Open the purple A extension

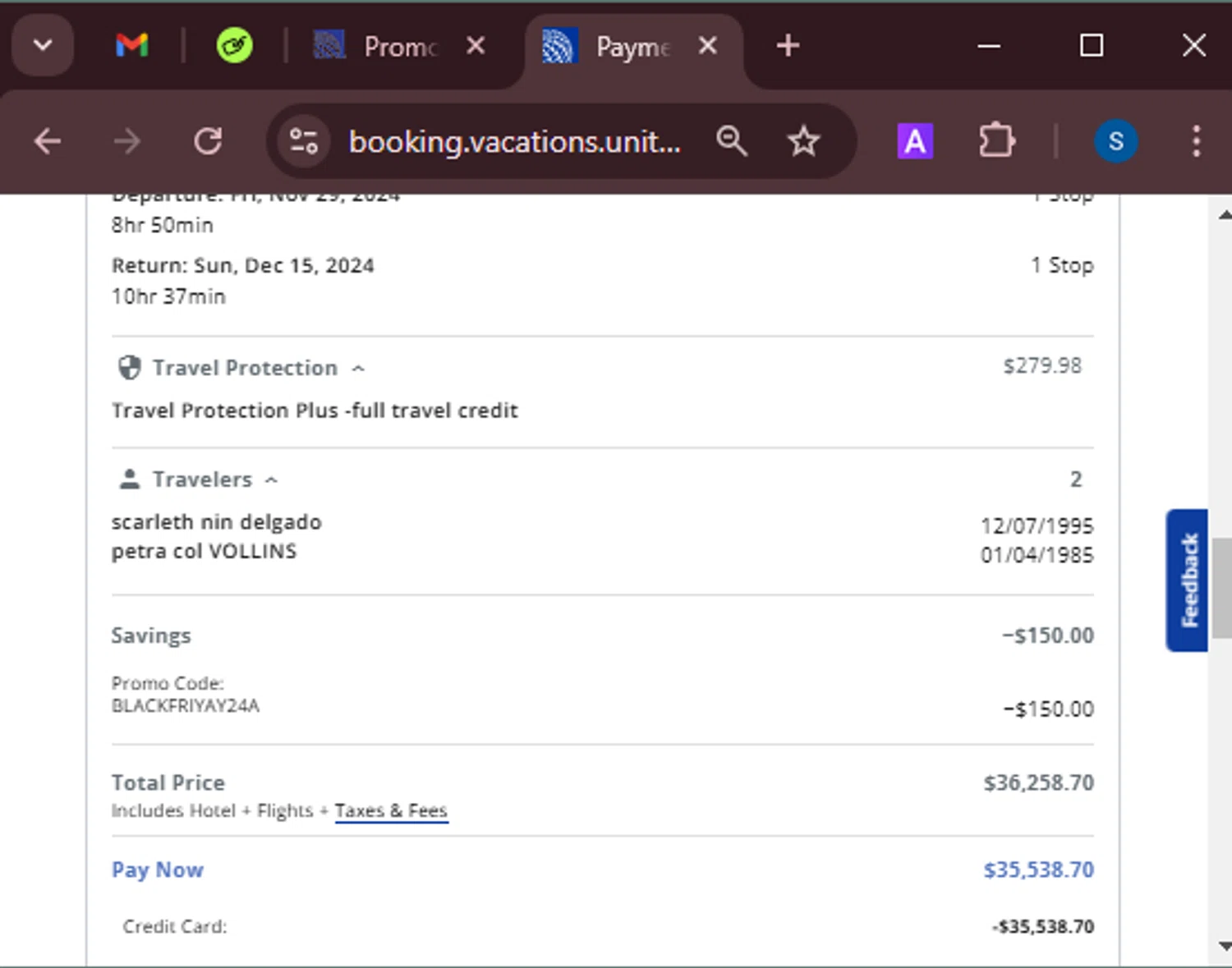[x=915, y=142]
